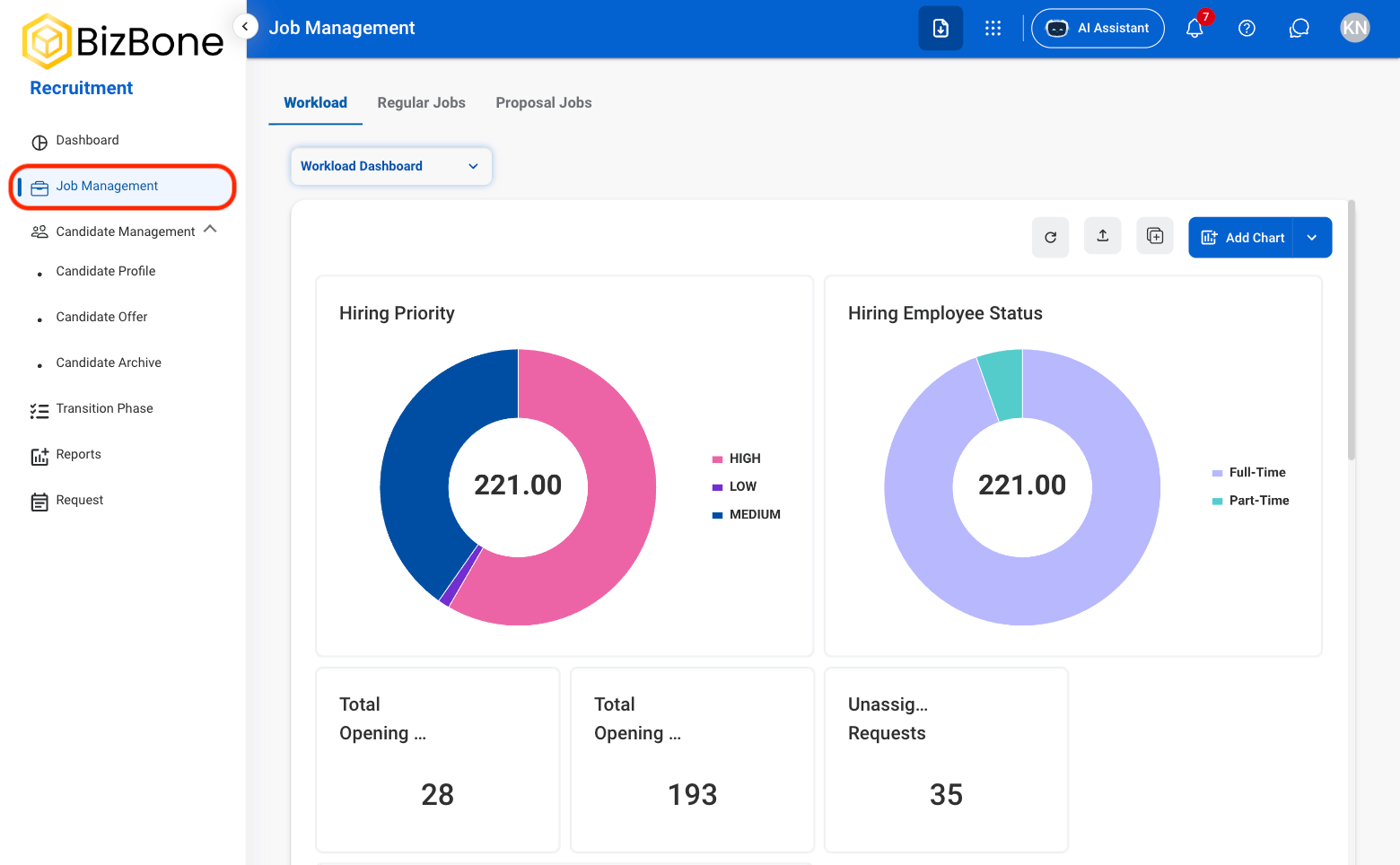The height and width of the screenshot is (865, 1400).
Task: Switch to the Proposal Jobs tab
Action: 544,102
